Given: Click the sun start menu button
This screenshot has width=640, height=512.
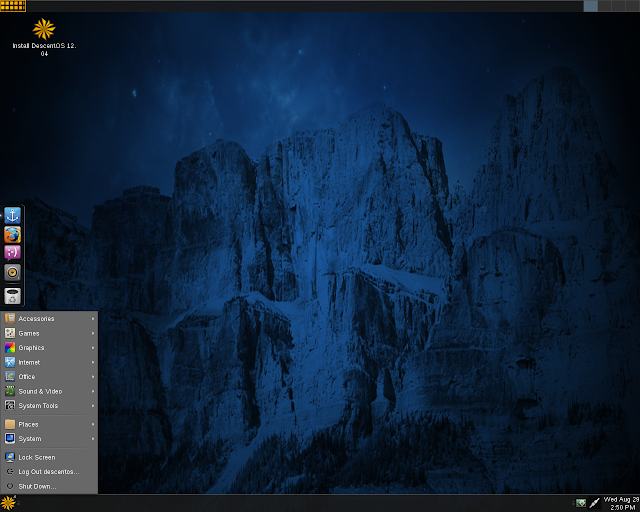Looking at the screenshot, I should click(8, 503).
